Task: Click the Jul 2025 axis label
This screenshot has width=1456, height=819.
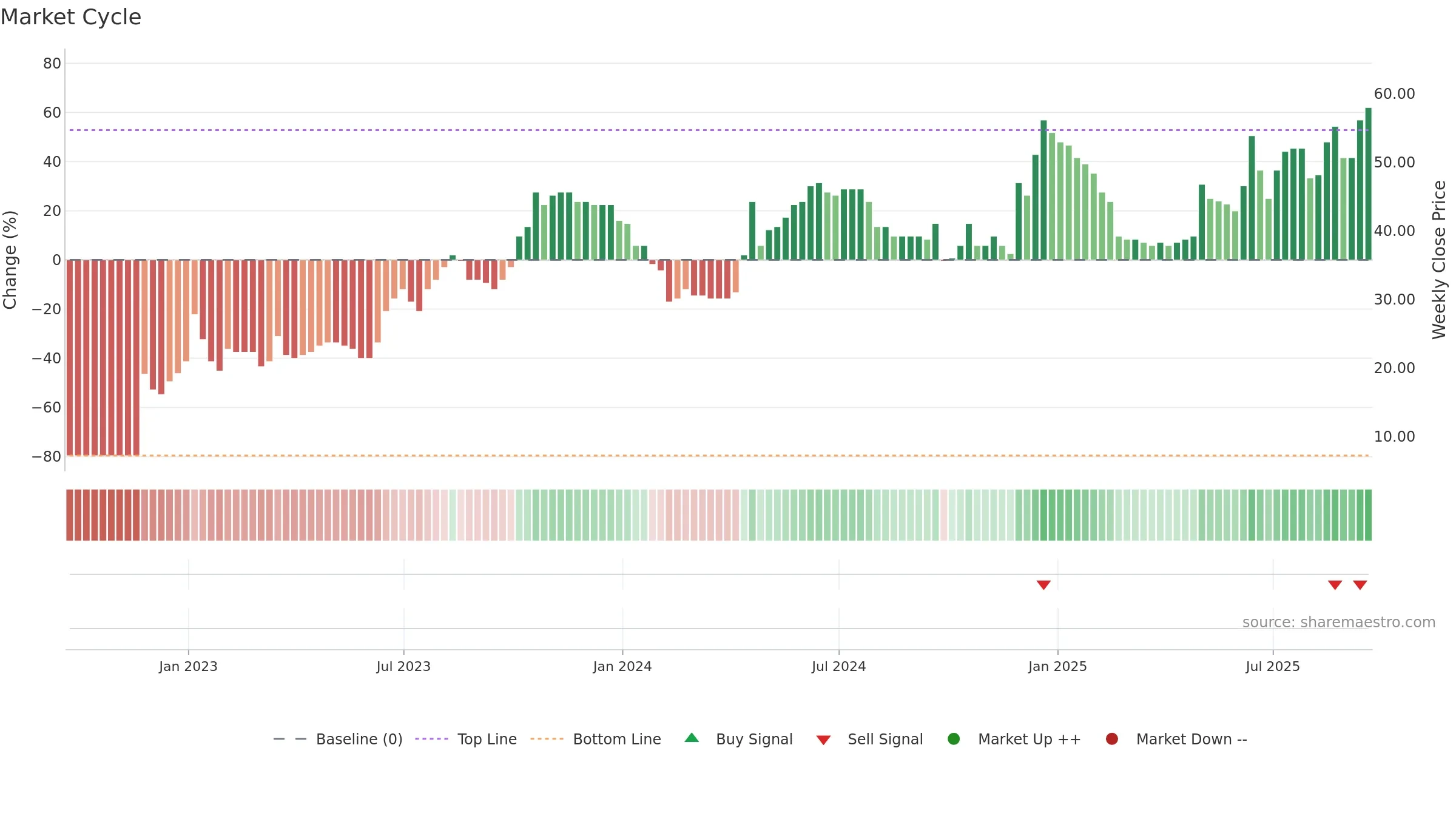Action: [1273, 666]
